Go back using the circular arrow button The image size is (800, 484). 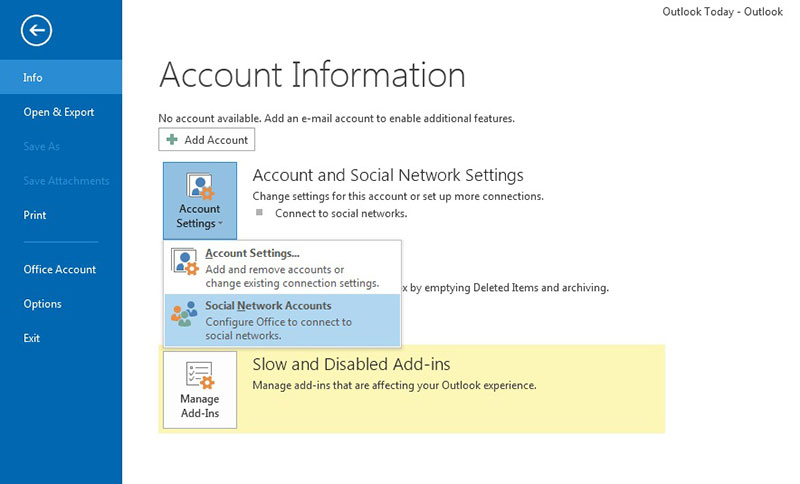click(36, 31)
